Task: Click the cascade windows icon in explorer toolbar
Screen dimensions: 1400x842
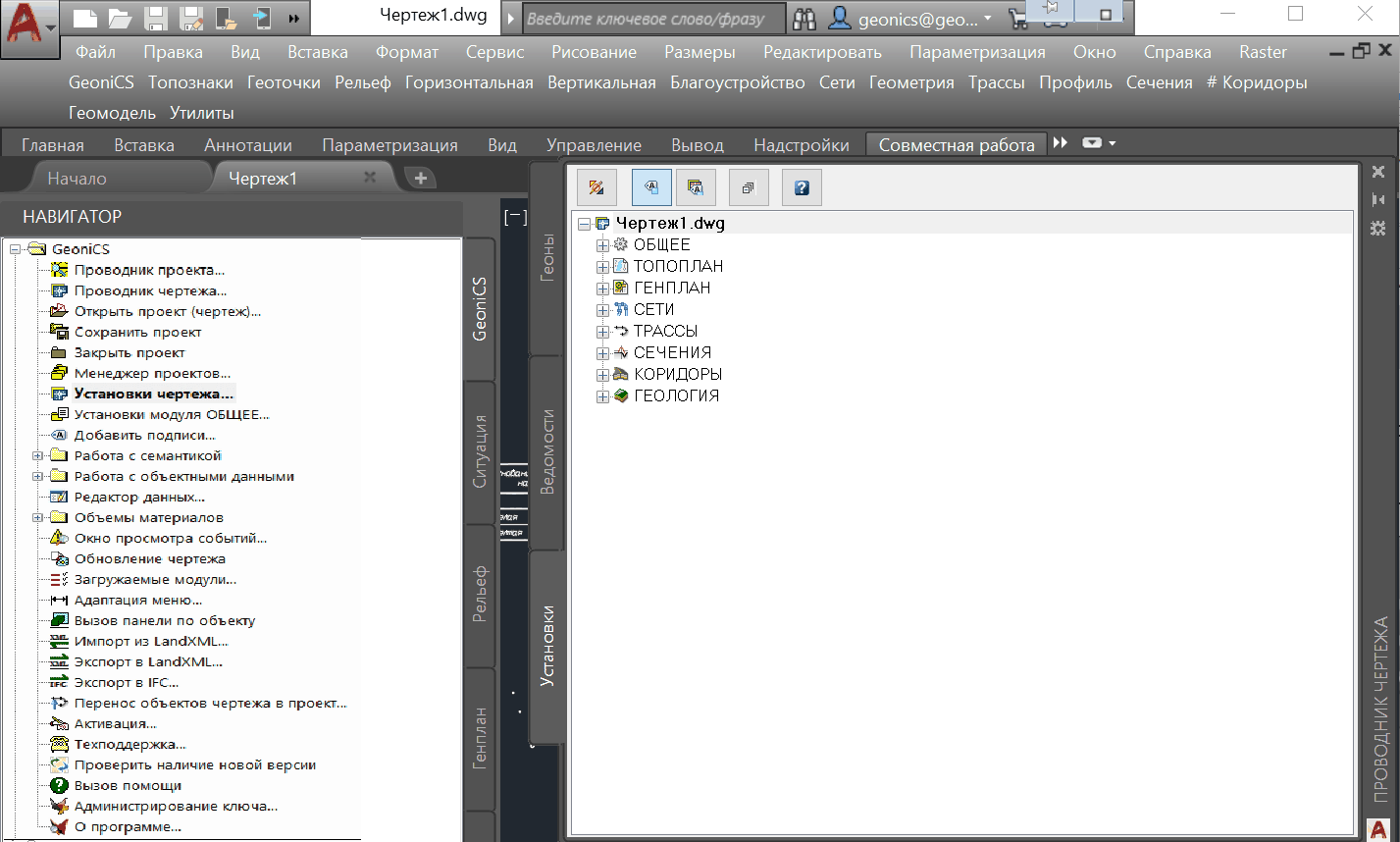Action: [x=748, y=187]
